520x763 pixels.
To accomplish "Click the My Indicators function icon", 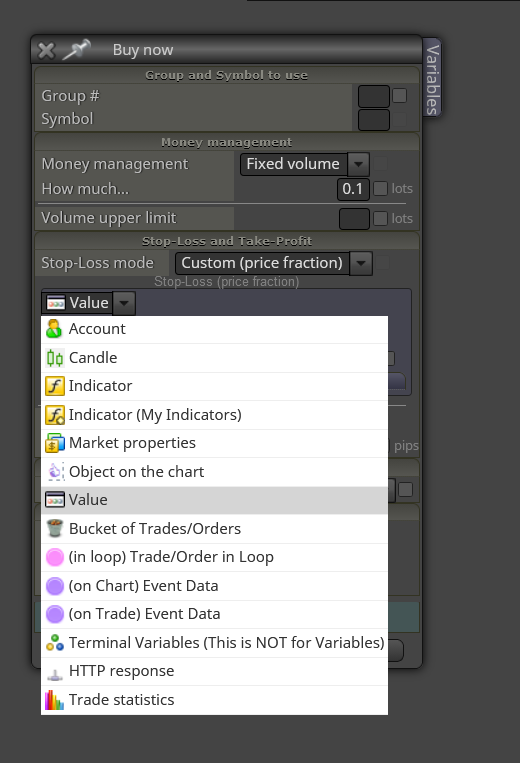I will point(54,415).
